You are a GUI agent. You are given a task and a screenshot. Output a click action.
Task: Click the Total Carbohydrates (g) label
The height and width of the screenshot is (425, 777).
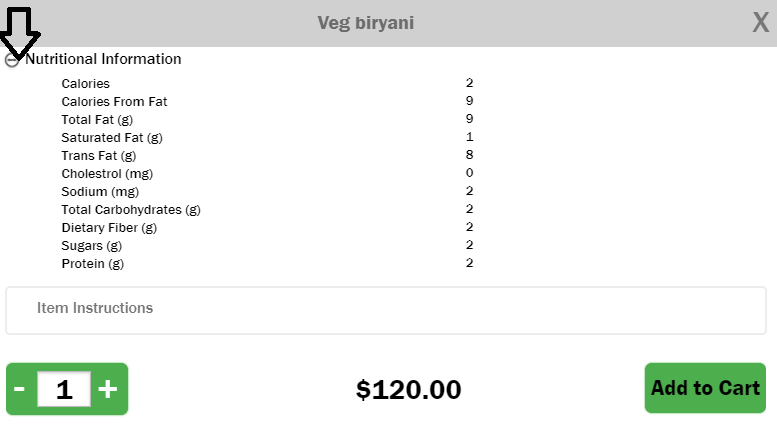[131, 210]
